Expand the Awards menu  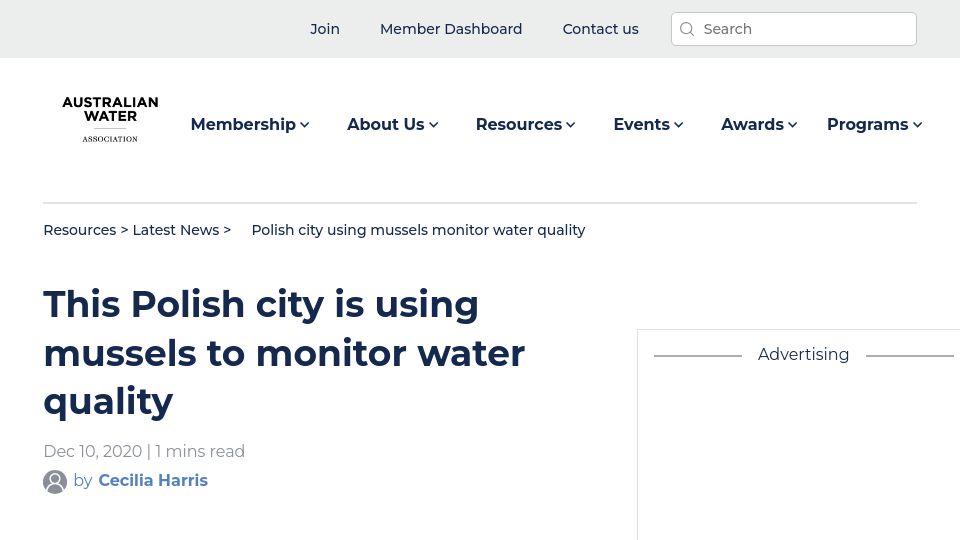pyautogui.click(x=759, y=124)
